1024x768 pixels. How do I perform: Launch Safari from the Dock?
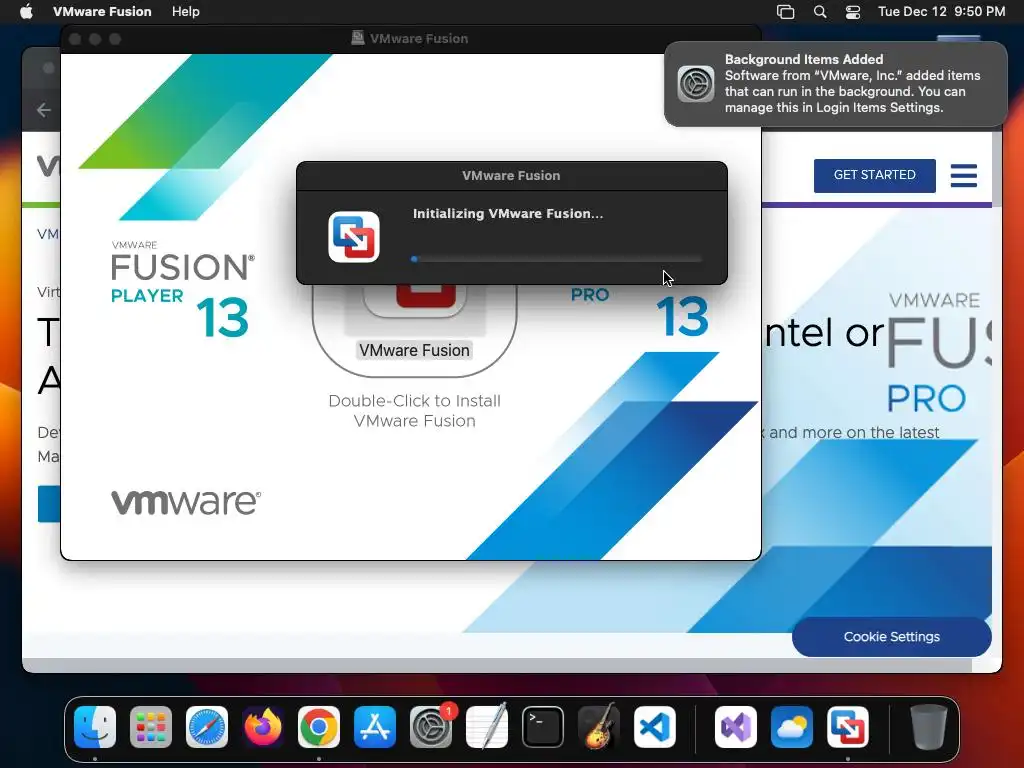point(207,727)
